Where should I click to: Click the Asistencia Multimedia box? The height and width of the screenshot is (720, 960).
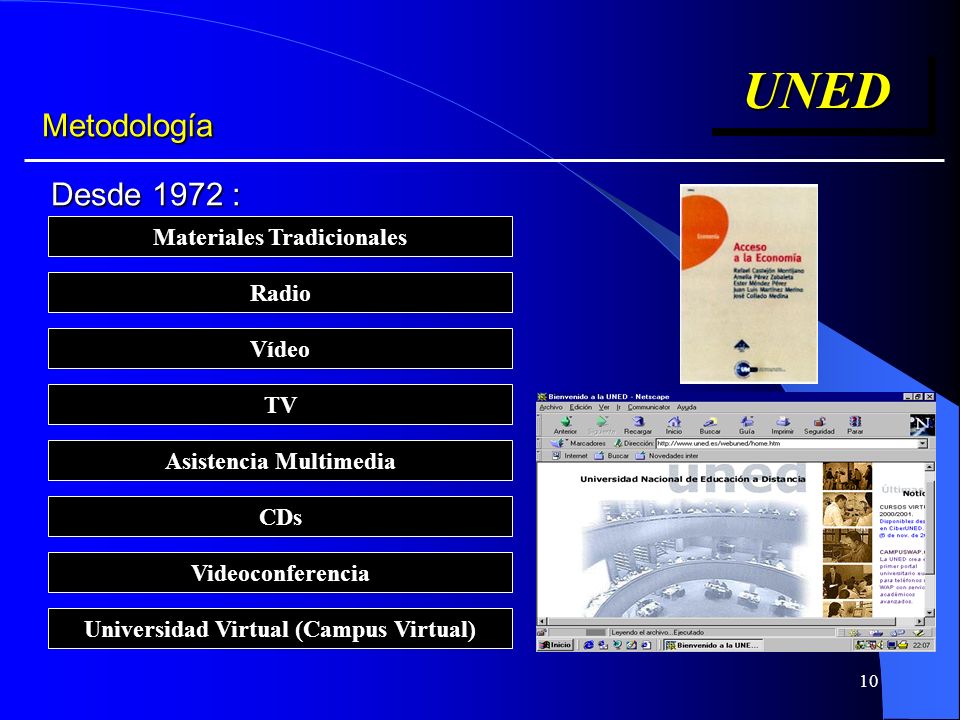(x=280, y=460)
